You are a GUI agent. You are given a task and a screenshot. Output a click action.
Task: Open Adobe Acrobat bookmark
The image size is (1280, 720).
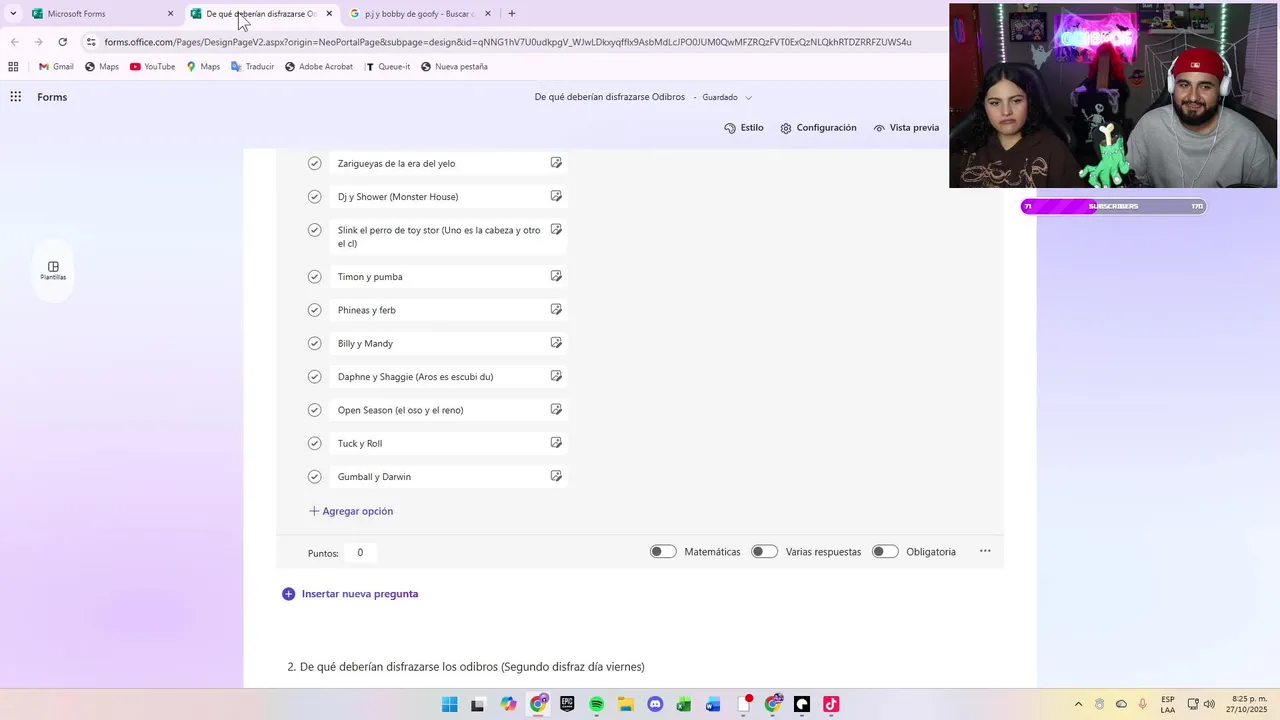[318, 67]
